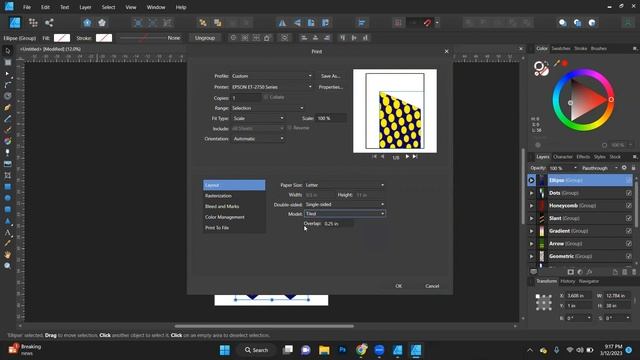Toggle the Reverse checkbox
This screenshot has height=360, width=640.
(x=289, y=128)
